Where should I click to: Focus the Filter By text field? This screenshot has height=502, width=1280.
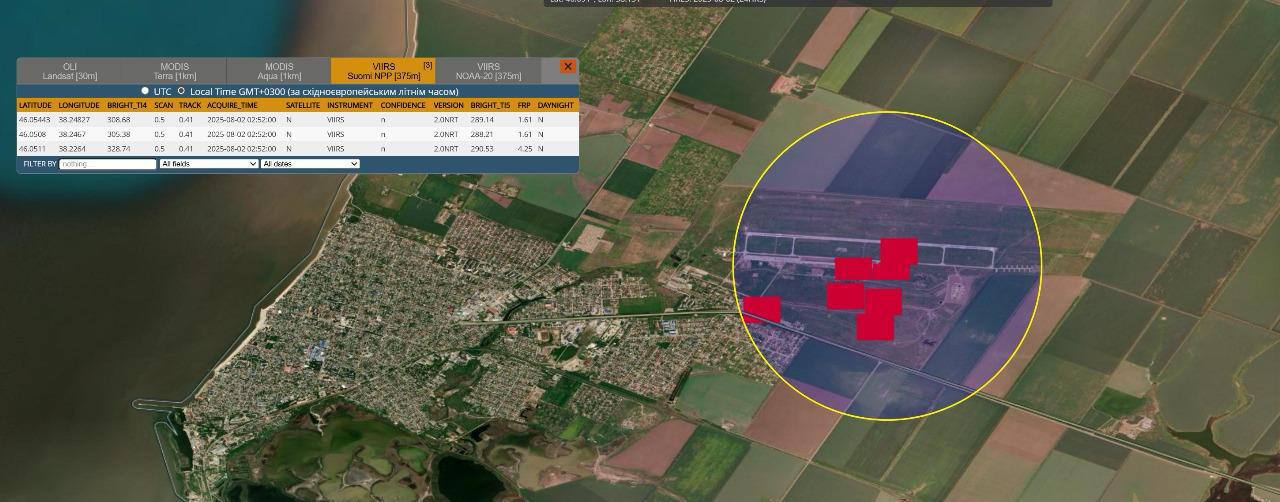click(x=108, y=164)
